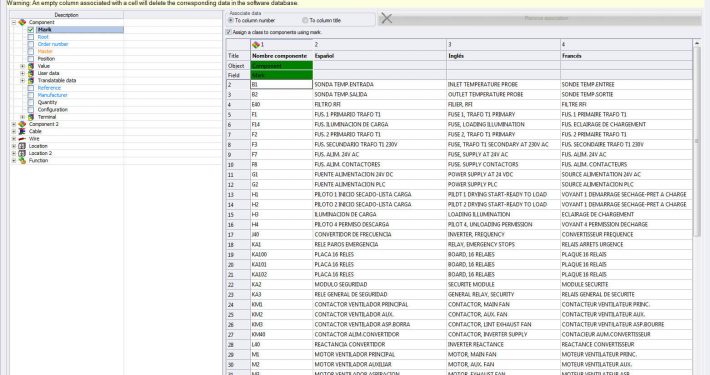Expand the Component 2 node
Image resolution: width=710 pixels, height=375 pixels.
[14, 124]
